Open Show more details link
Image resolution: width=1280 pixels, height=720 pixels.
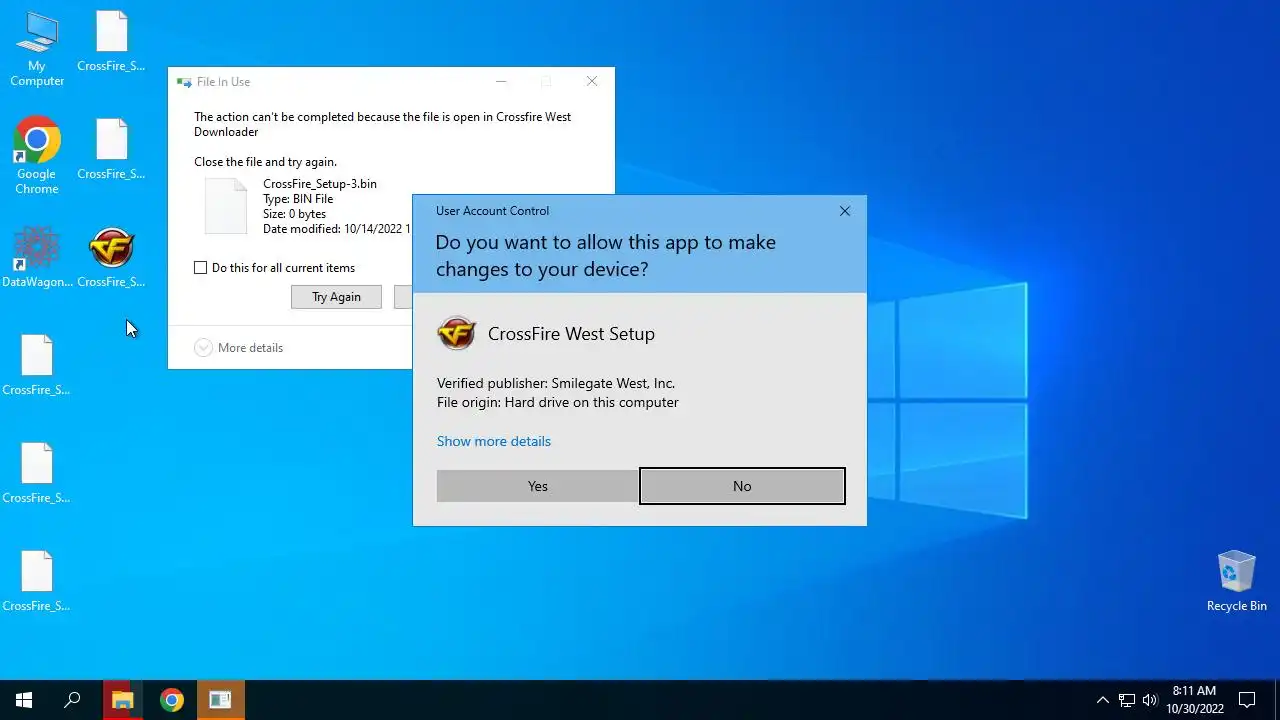click(494, 441)
